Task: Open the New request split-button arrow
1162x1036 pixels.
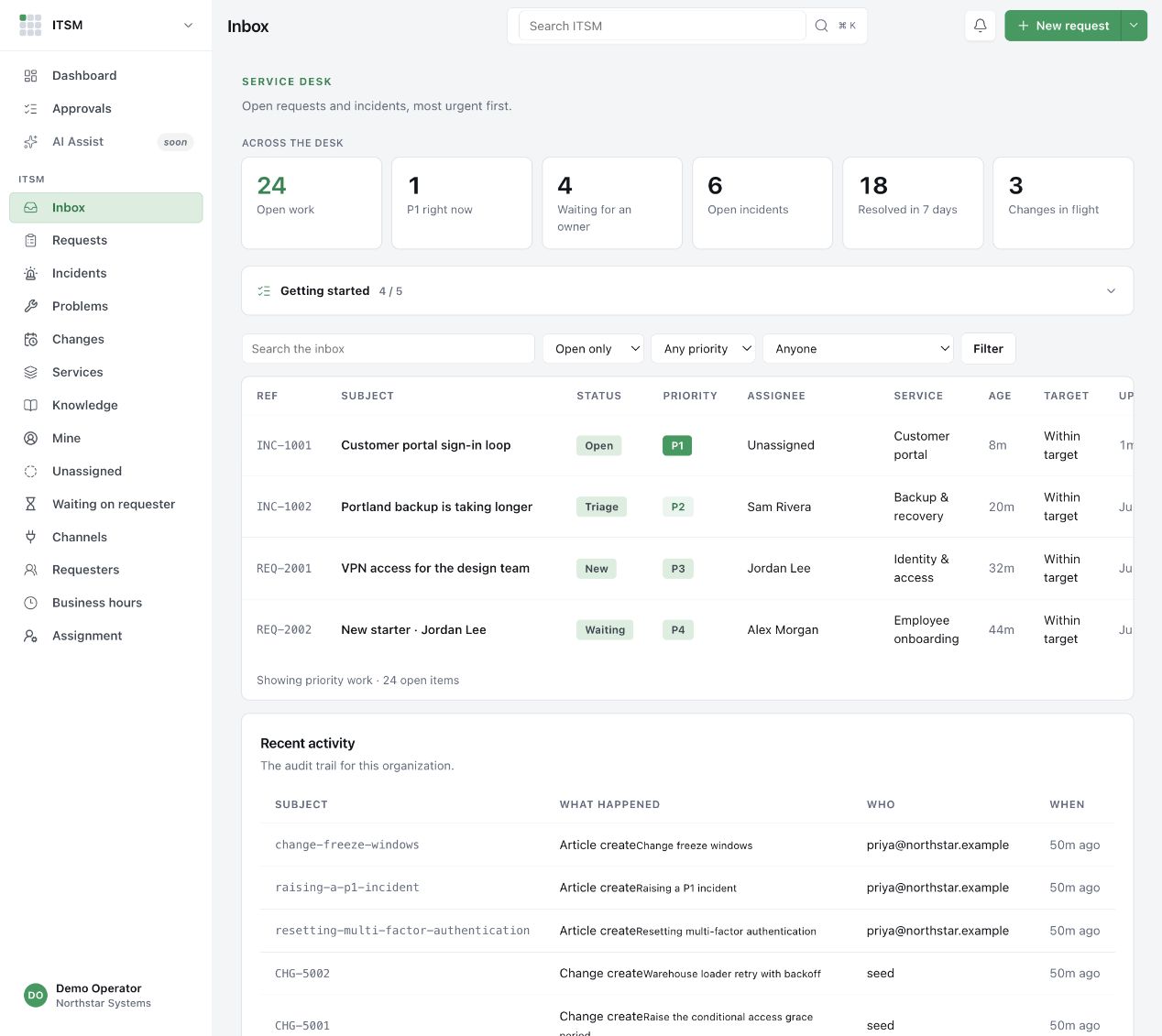Action: pos(1135,26)
